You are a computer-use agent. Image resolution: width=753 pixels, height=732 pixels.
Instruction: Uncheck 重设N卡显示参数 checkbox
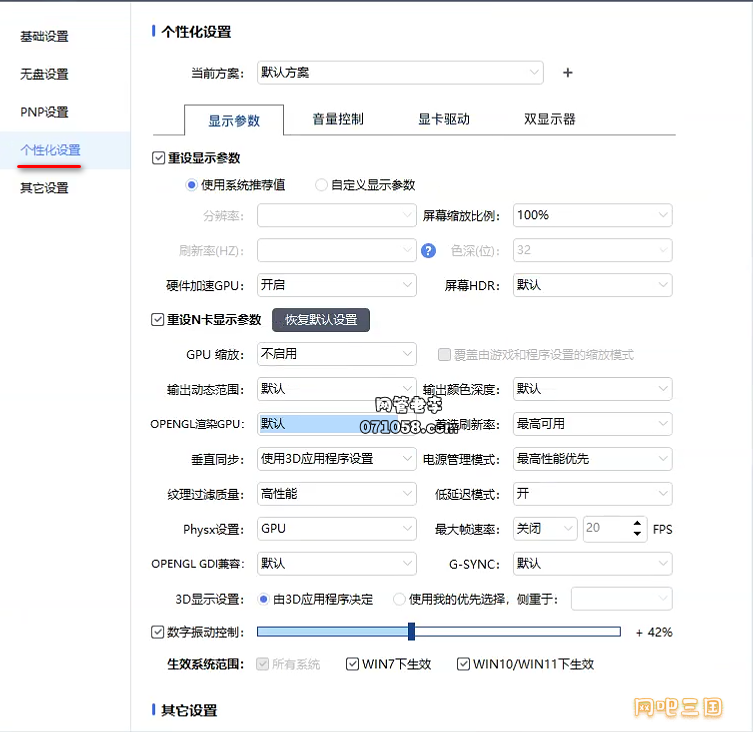(x=158, y=320)
